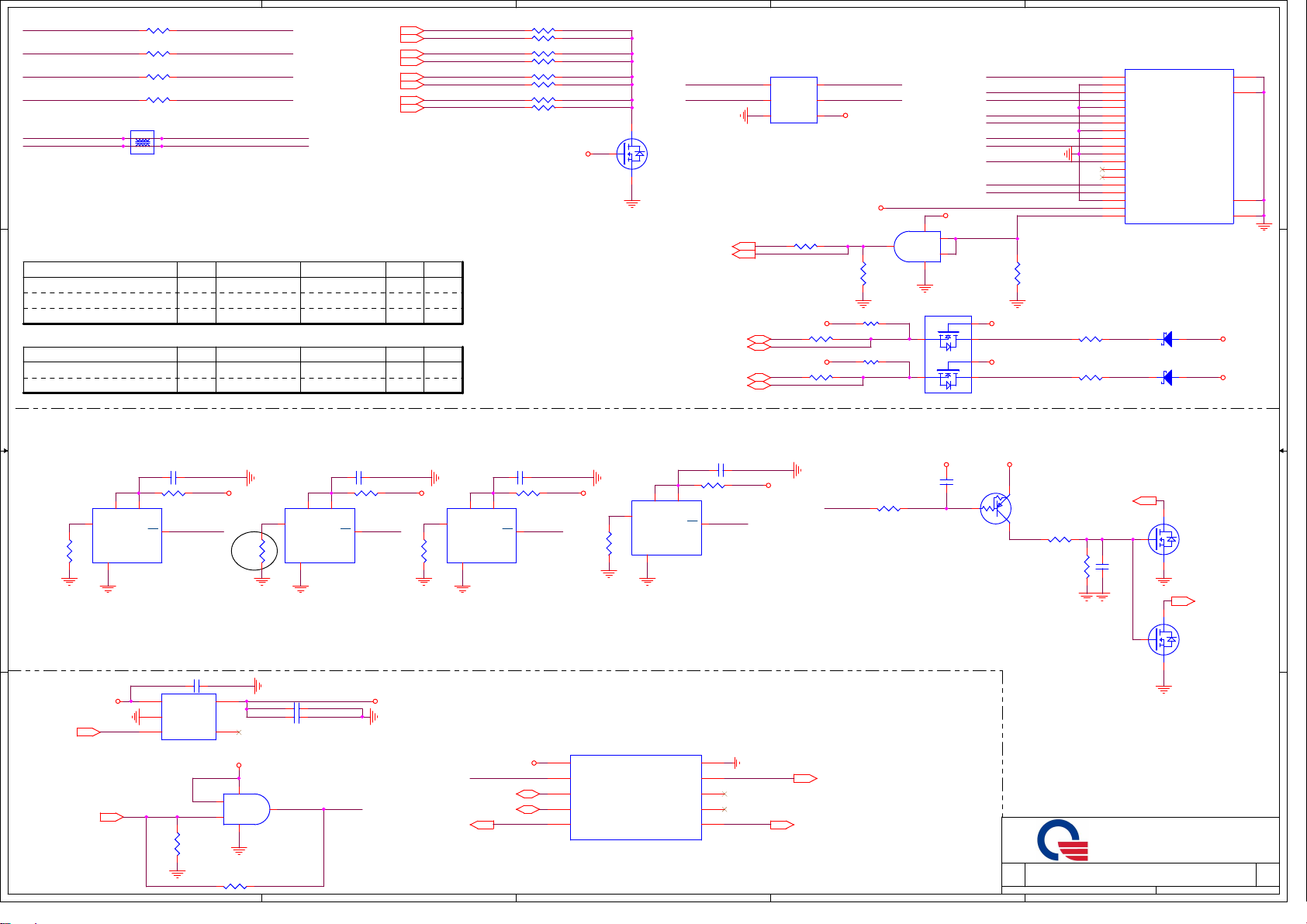
Task: Click the ground symbol under the top MOSFET
Action: coord(632,203)
